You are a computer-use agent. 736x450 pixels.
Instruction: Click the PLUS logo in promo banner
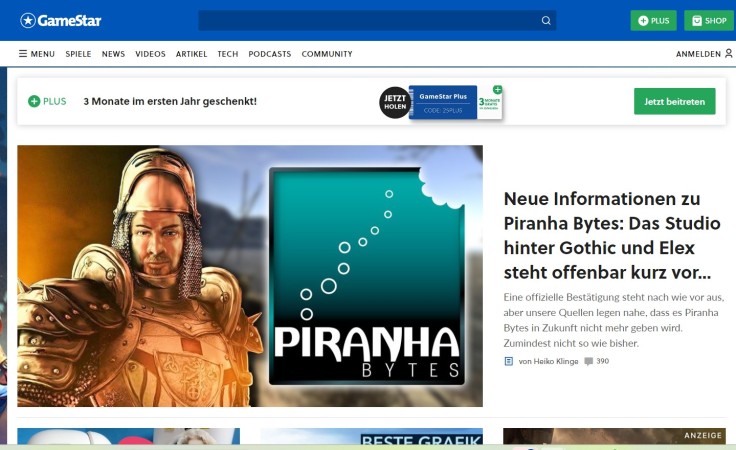click(47, 101)
